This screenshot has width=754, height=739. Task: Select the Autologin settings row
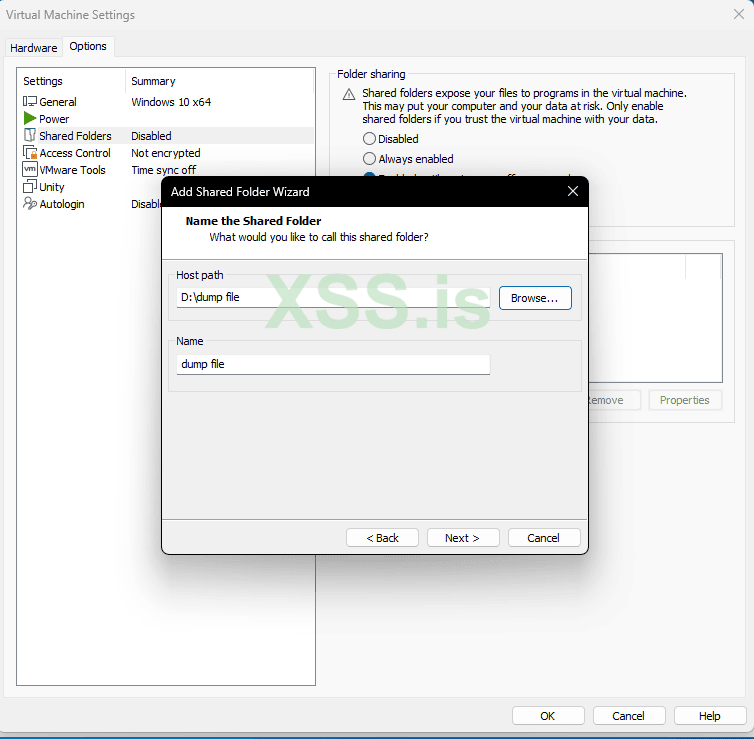point(90,203)
